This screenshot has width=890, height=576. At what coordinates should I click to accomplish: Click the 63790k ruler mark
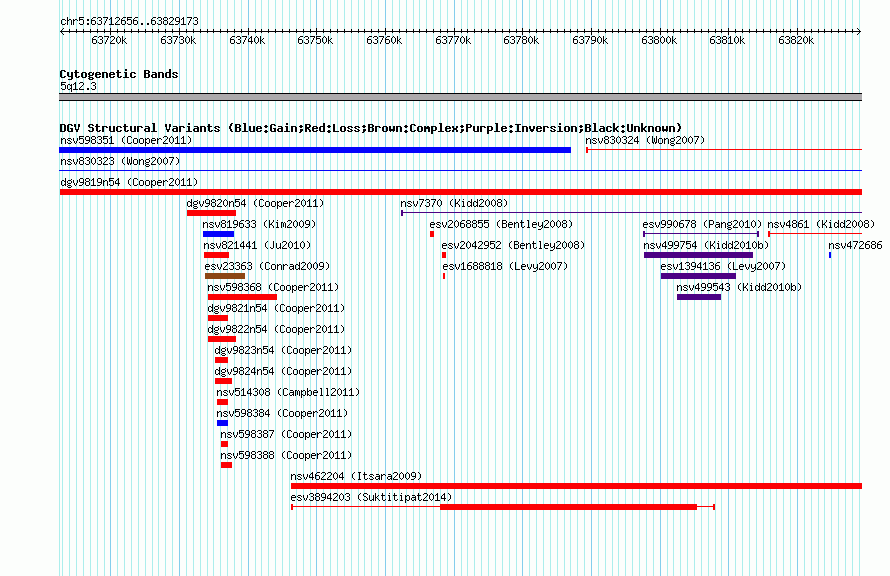(590, 40)
